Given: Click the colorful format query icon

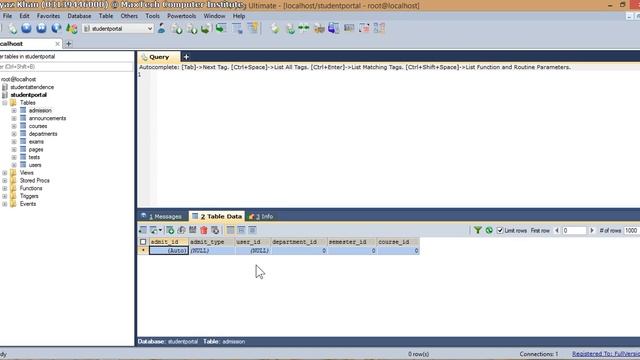Looking at the screenshot, I should coord(72,28).
